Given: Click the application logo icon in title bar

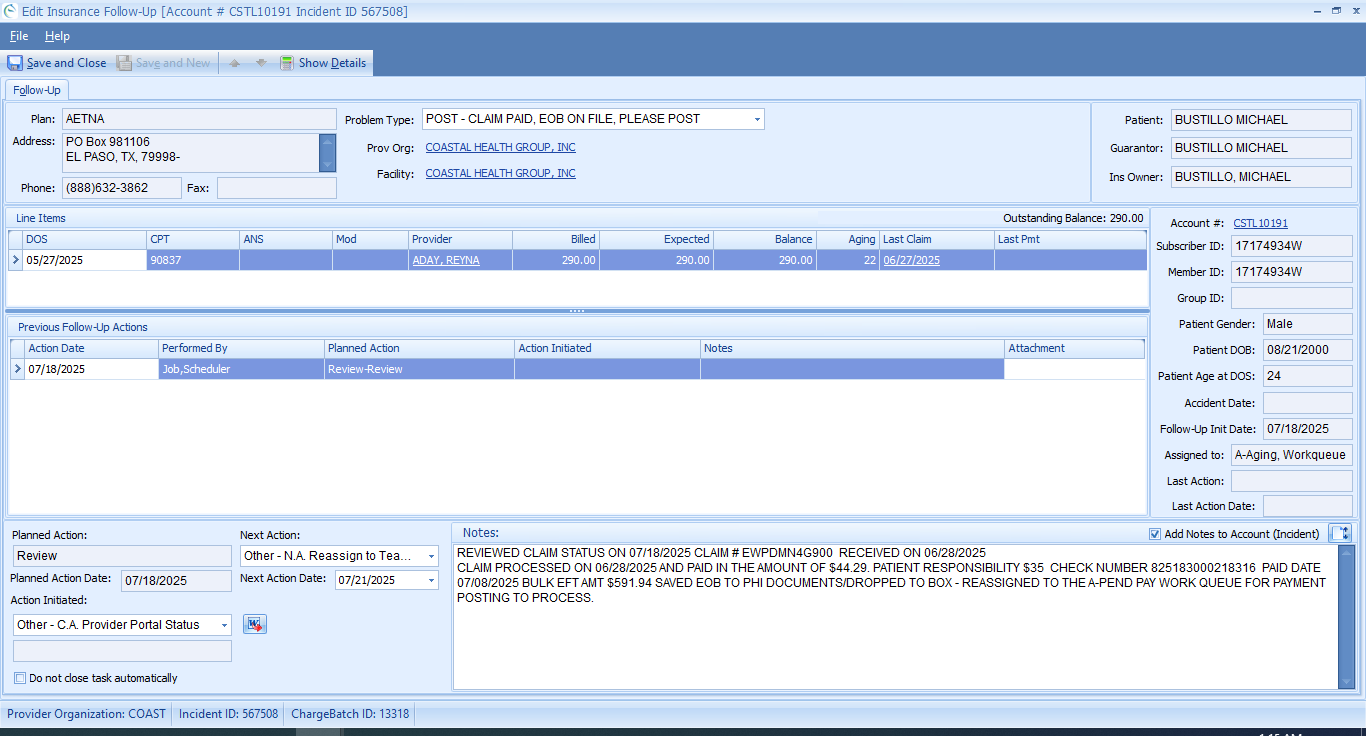Looking at the screenshot, I should click(10, 11).
